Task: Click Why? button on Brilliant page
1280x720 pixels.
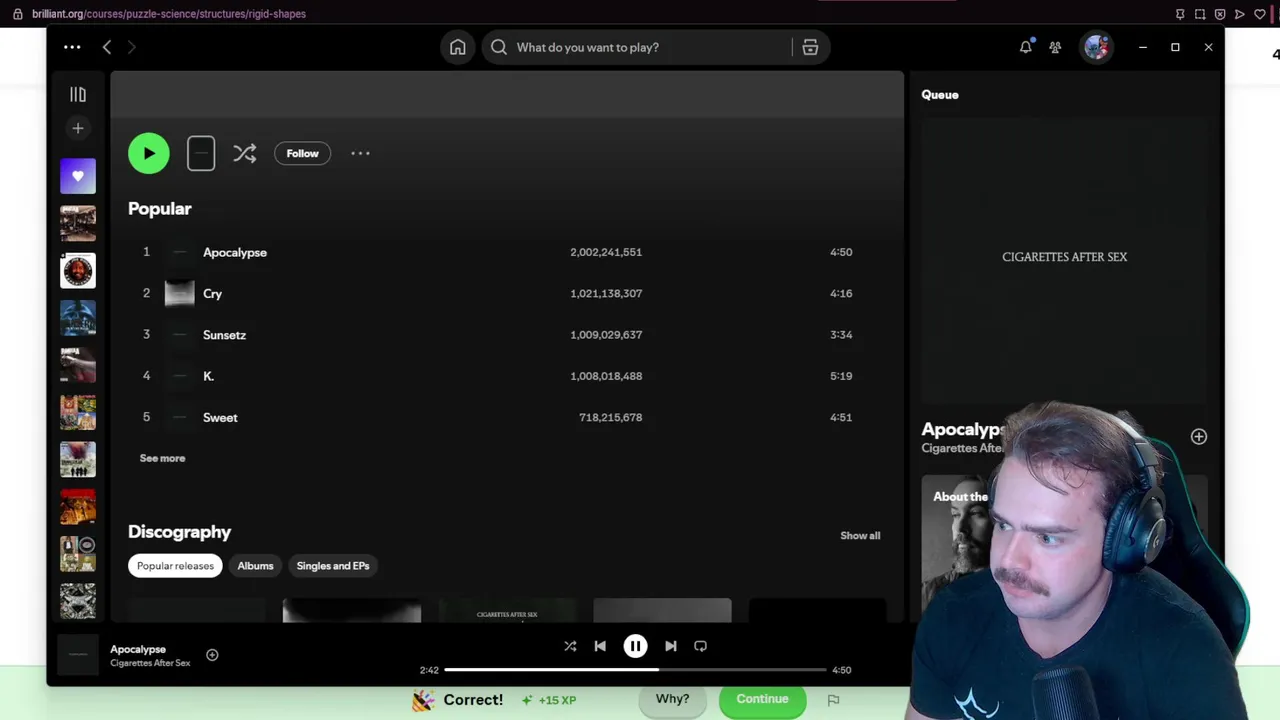Action: click(672, 699)
